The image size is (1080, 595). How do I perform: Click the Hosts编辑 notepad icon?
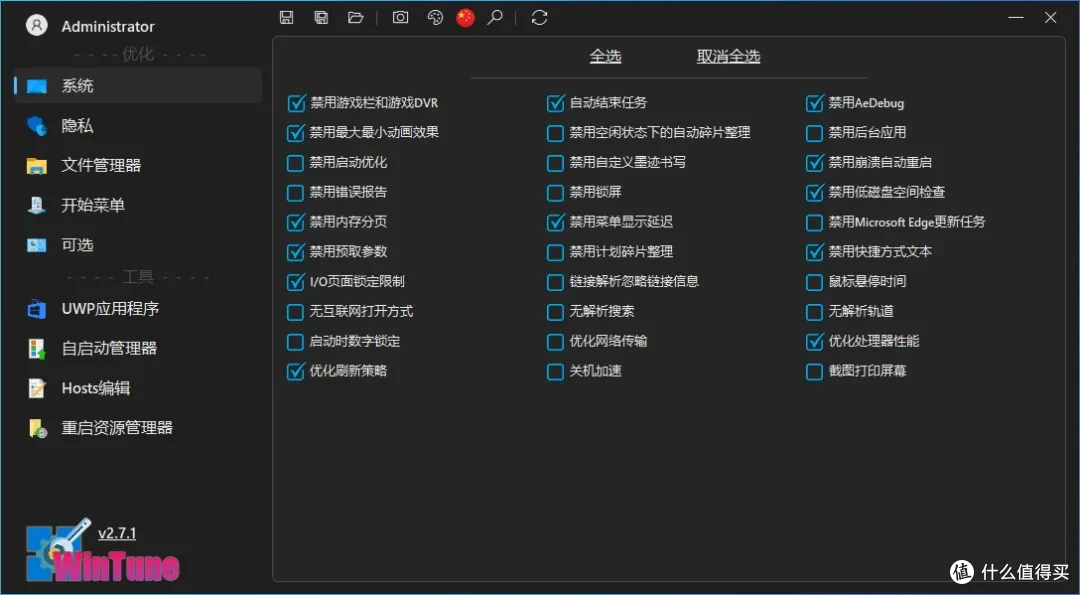coord(37,388)
